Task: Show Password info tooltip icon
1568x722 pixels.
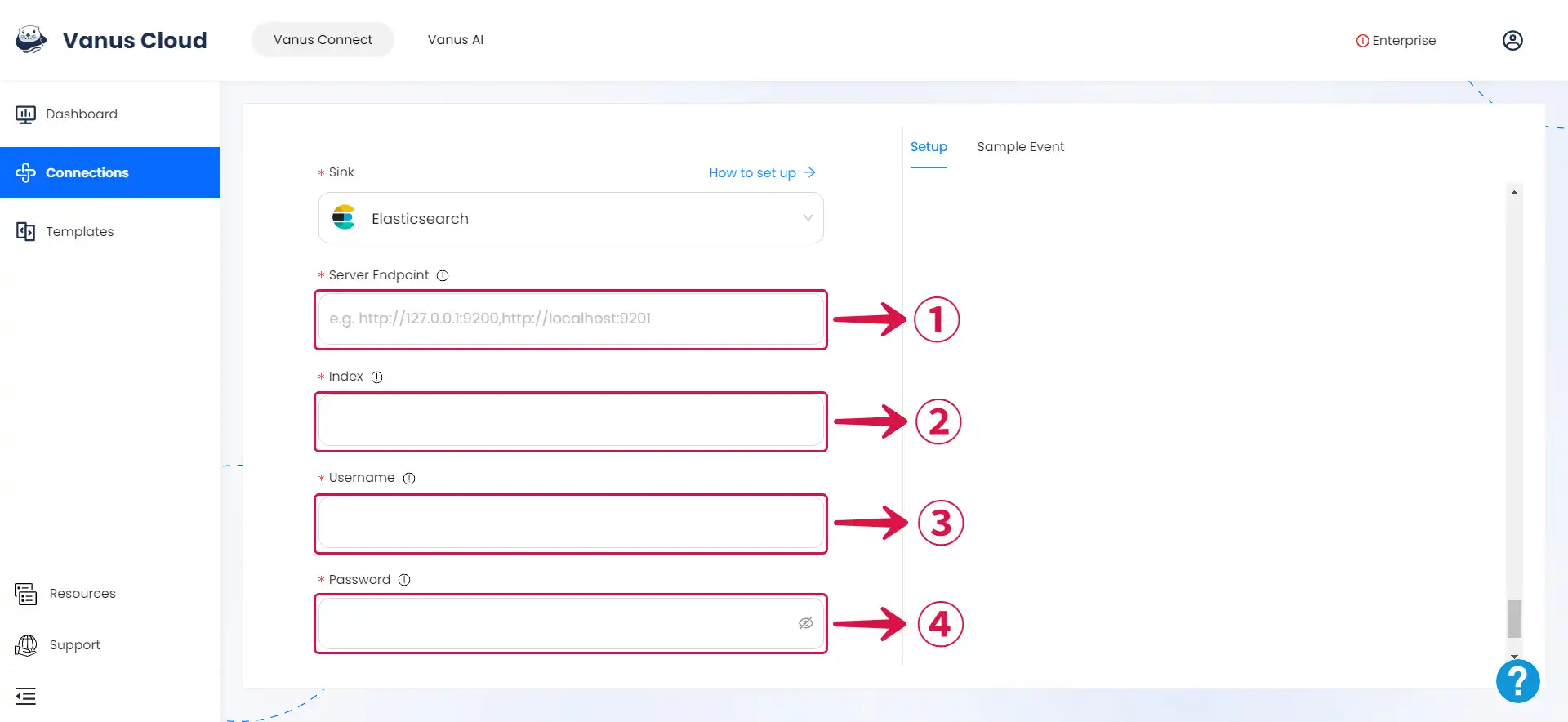Action: (404, 580)
